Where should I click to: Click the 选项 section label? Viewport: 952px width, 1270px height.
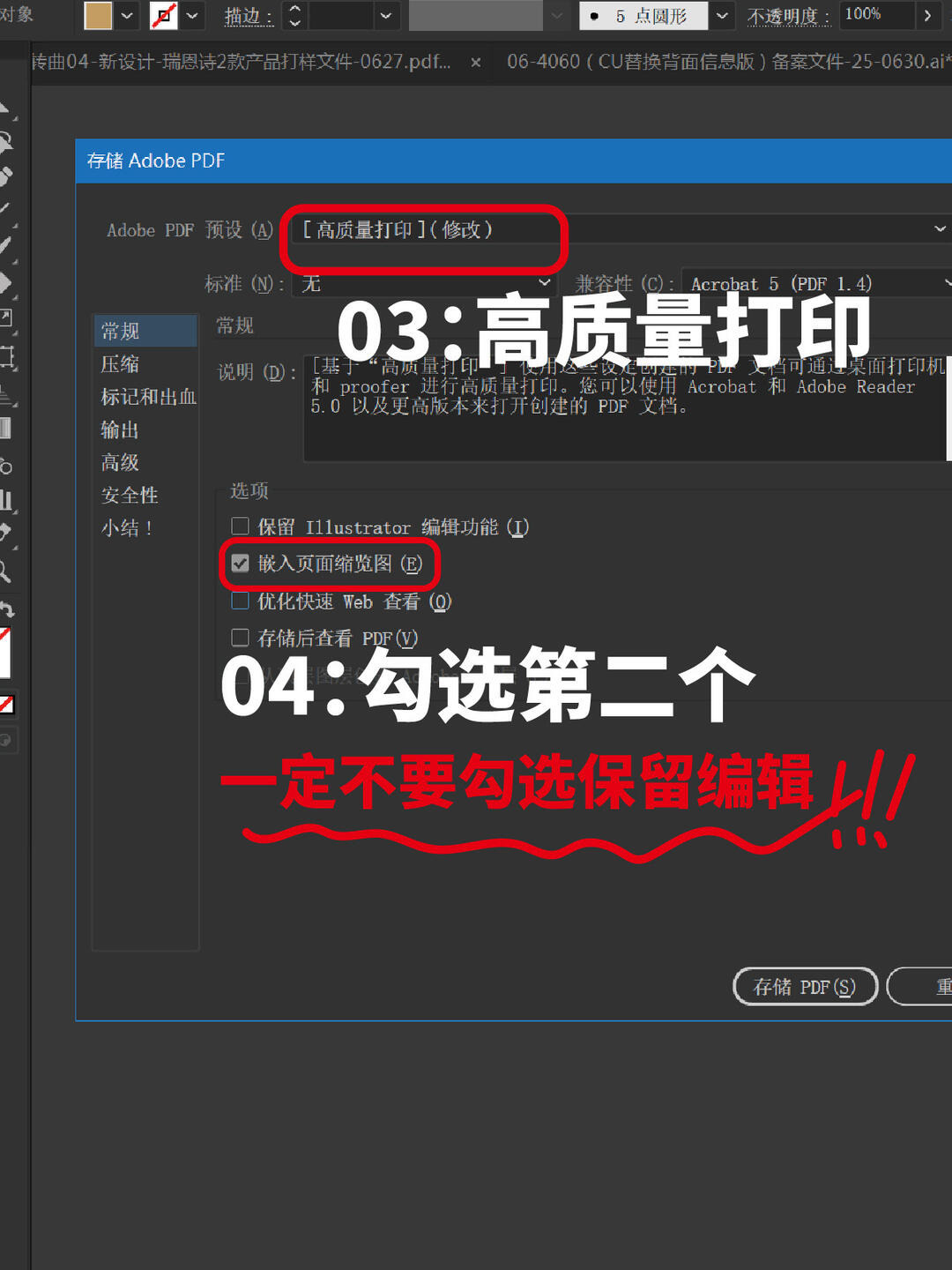coord(249,490)
